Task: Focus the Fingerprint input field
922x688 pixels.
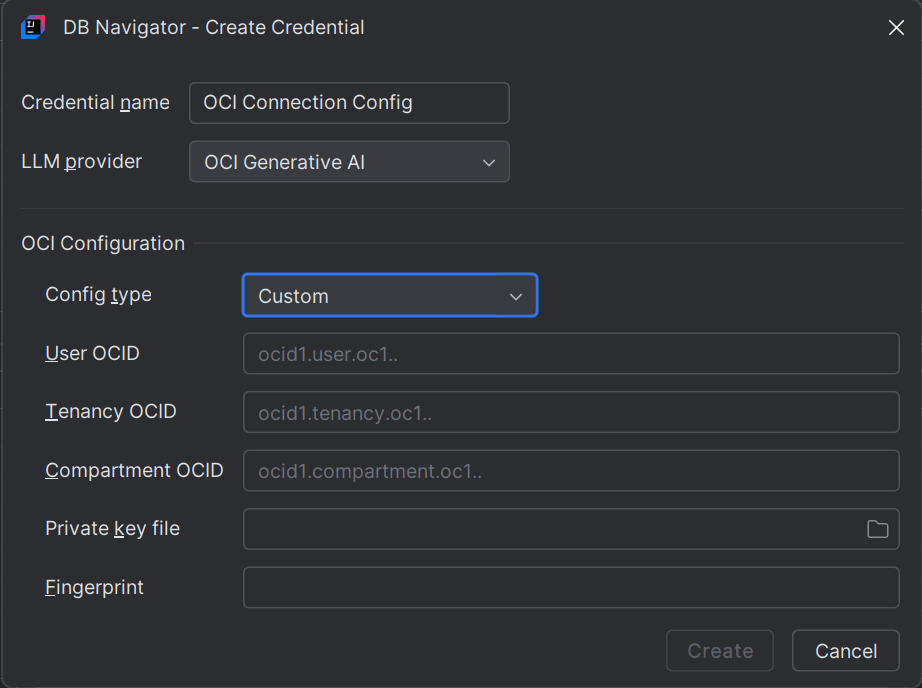Action: pos(571,587)
